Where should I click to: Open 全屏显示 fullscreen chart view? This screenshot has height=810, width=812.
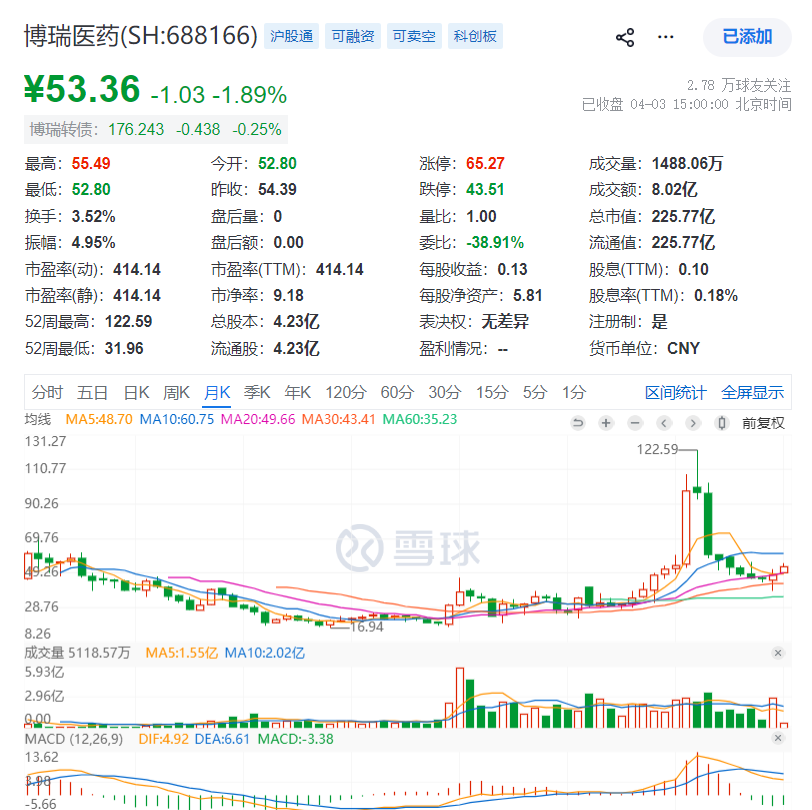pos(753,392)
